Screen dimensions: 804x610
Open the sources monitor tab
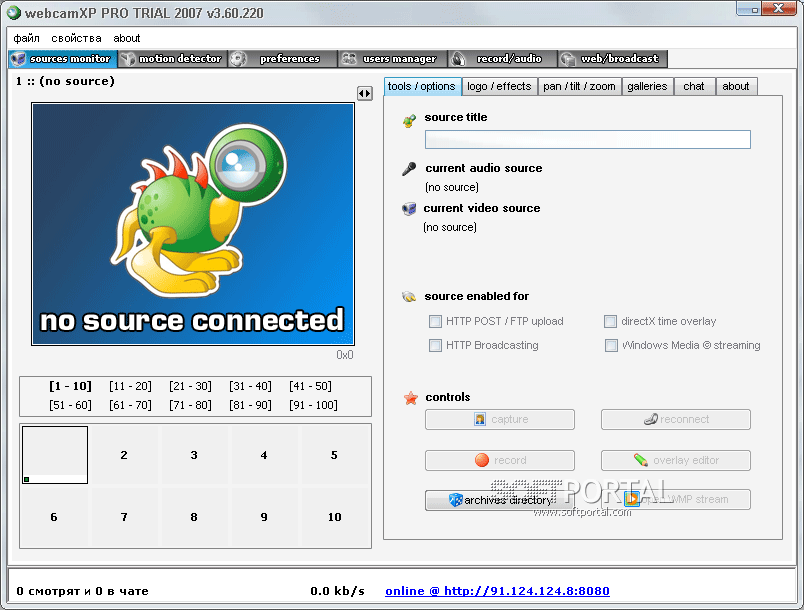tap(63, 59)
